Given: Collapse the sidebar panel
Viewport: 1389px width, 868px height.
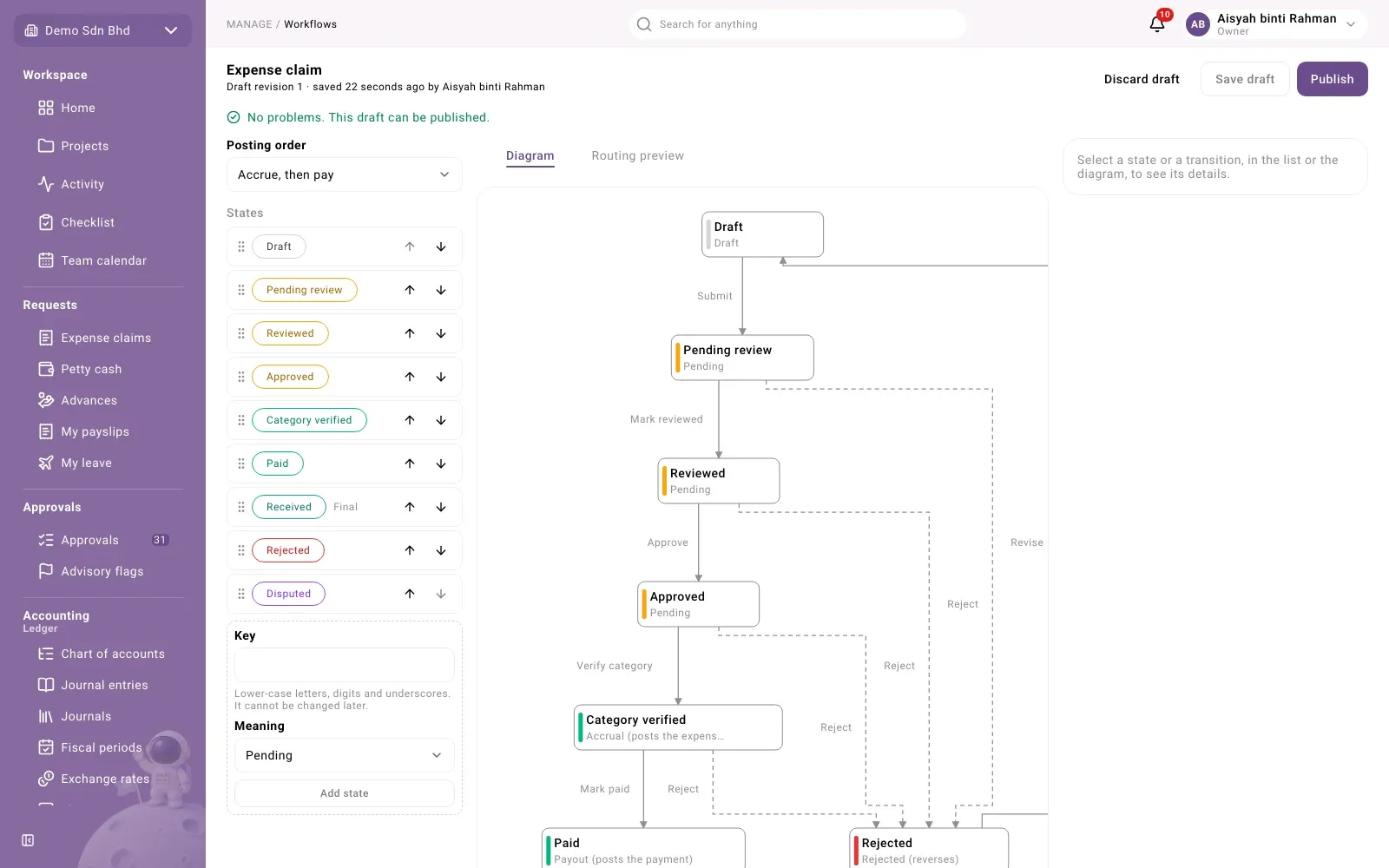Looking at the screenshot, I should (x=28, y=840).
